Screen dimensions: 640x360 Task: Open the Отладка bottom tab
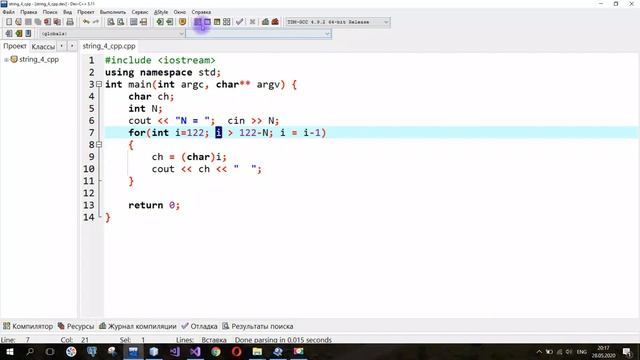[x=200, y=326]
